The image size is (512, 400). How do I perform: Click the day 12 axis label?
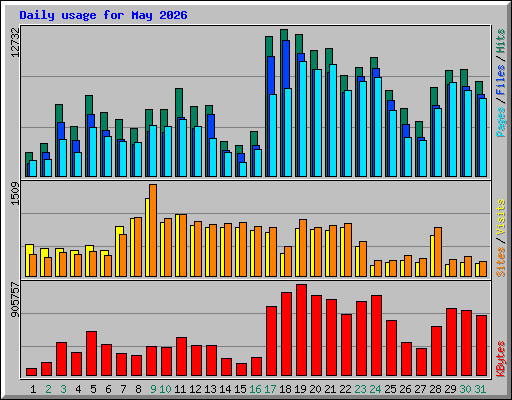coord(195,389)
